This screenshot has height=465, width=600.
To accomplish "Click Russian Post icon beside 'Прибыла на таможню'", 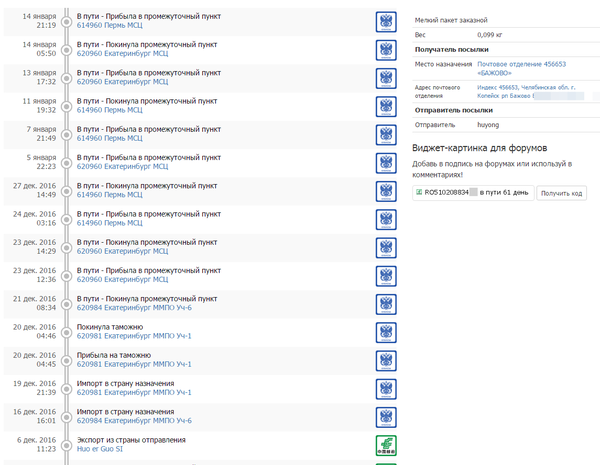I will 386,360.
